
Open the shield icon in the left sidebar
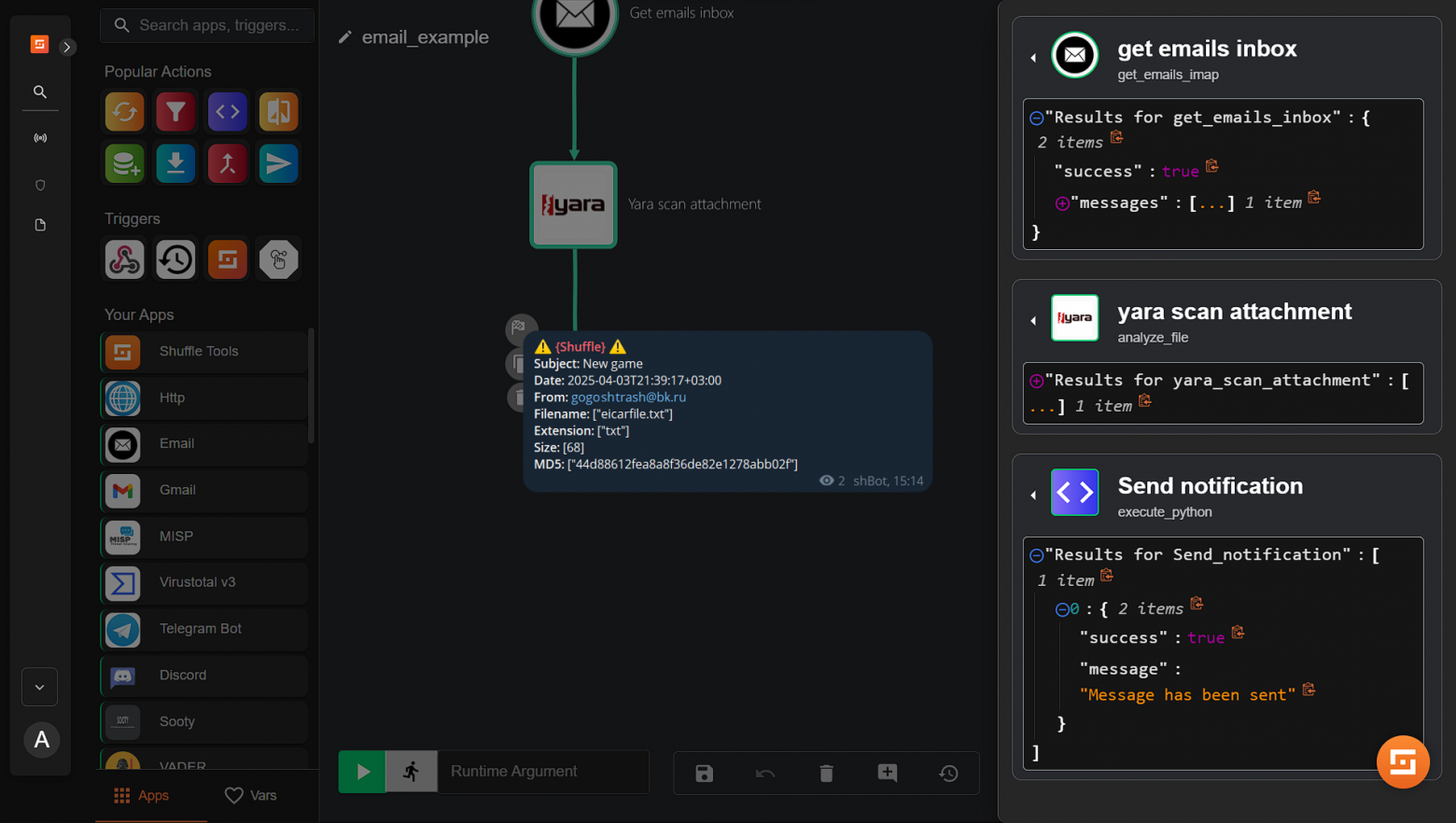(40, 185)
